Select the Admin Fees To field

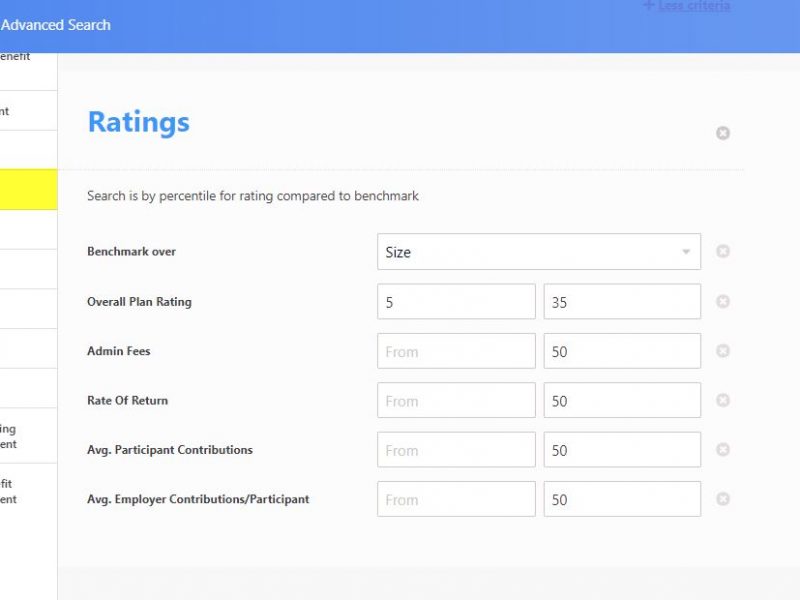pos(622,351)
